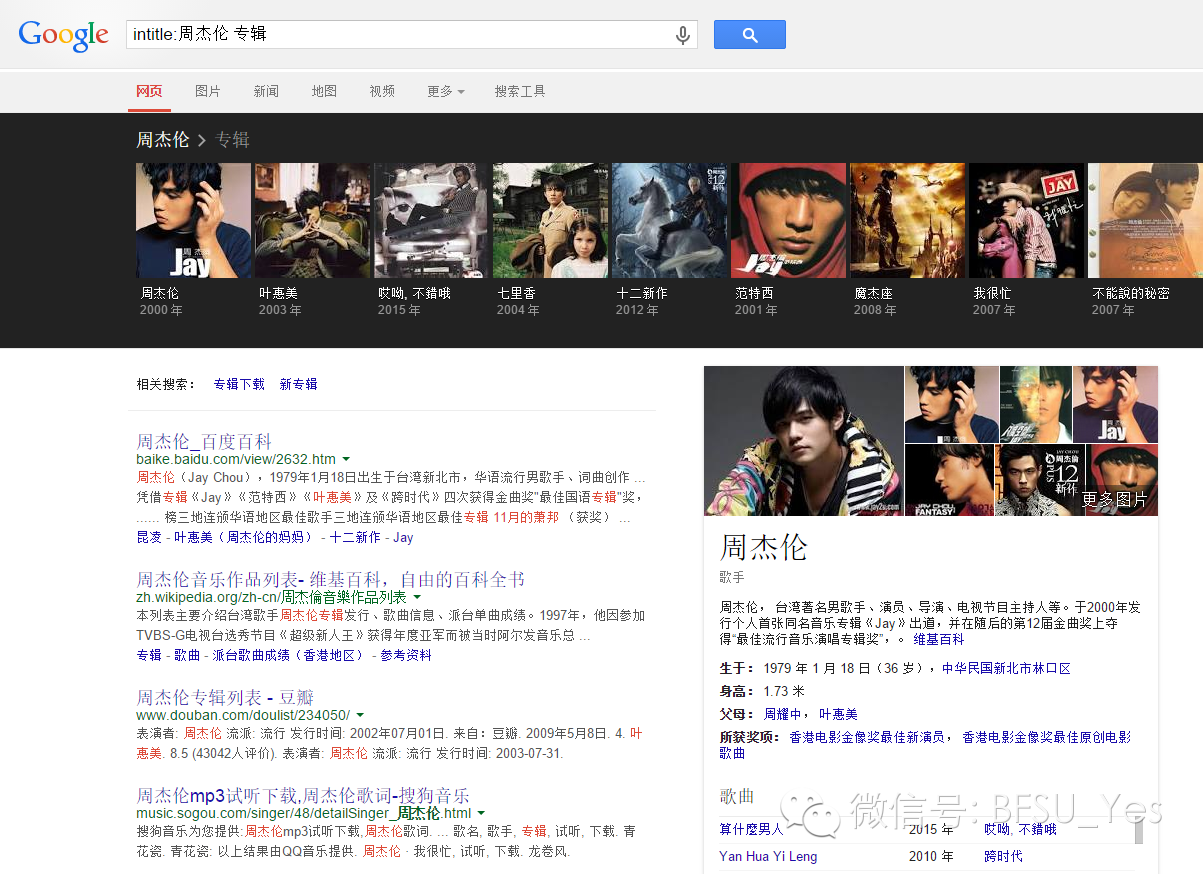Click 香港电影金像奖最佳新演员 award link
Screen dimensions: 1203x874
(867, 737)
